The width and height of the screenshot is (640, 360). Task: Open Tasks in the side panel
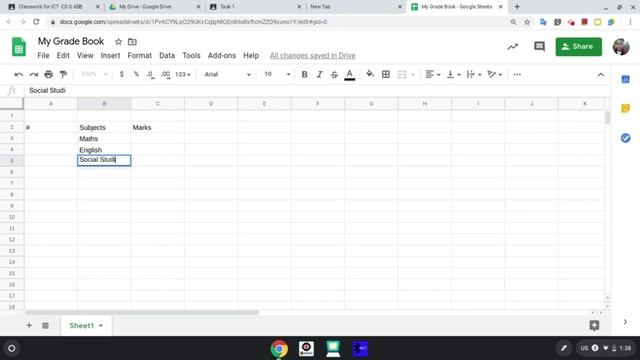click(625, 138)
